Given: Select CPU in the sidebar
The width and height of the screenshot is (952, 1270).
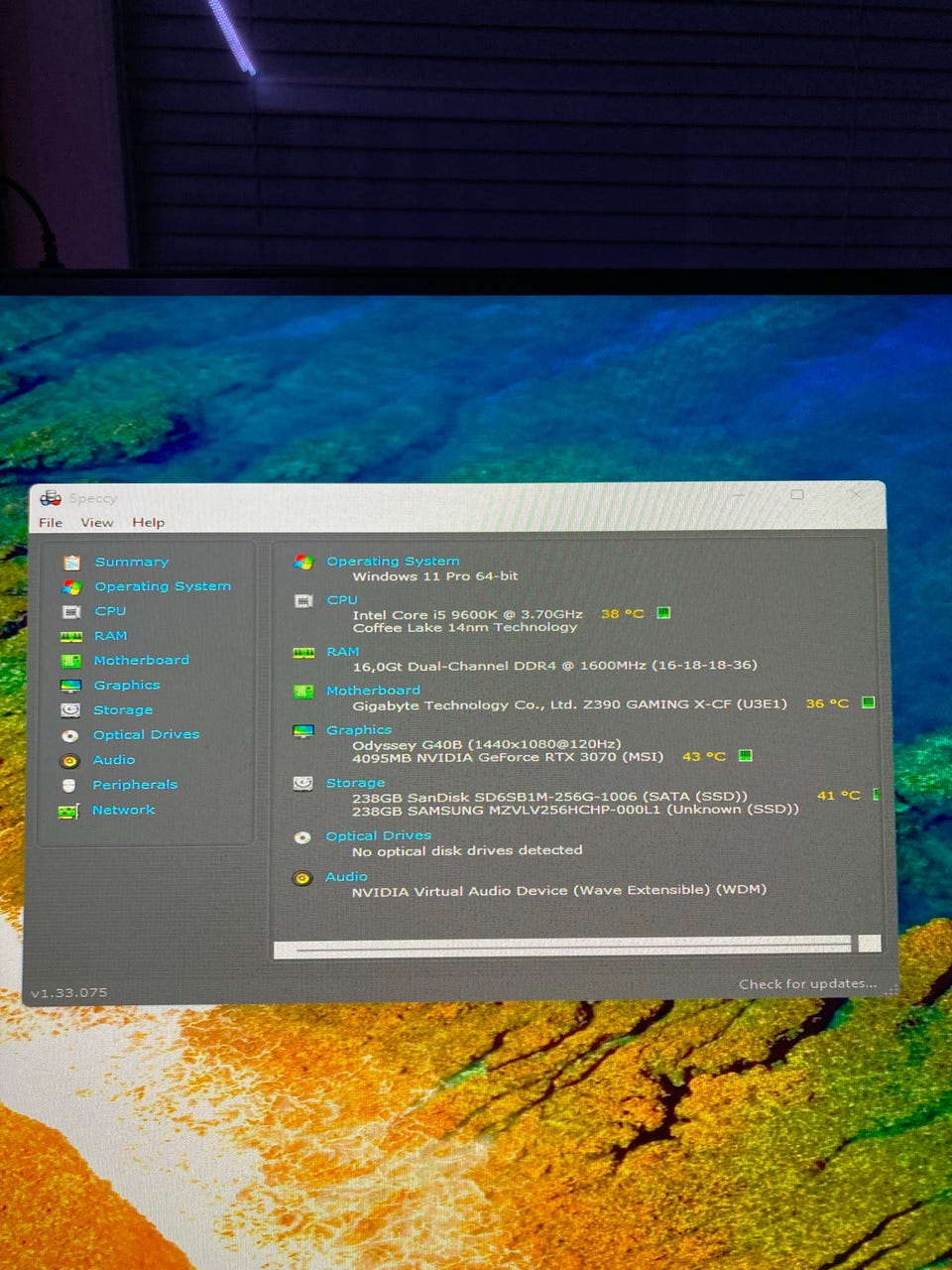Looking at the screenshot, I should (x=110, y=611).
